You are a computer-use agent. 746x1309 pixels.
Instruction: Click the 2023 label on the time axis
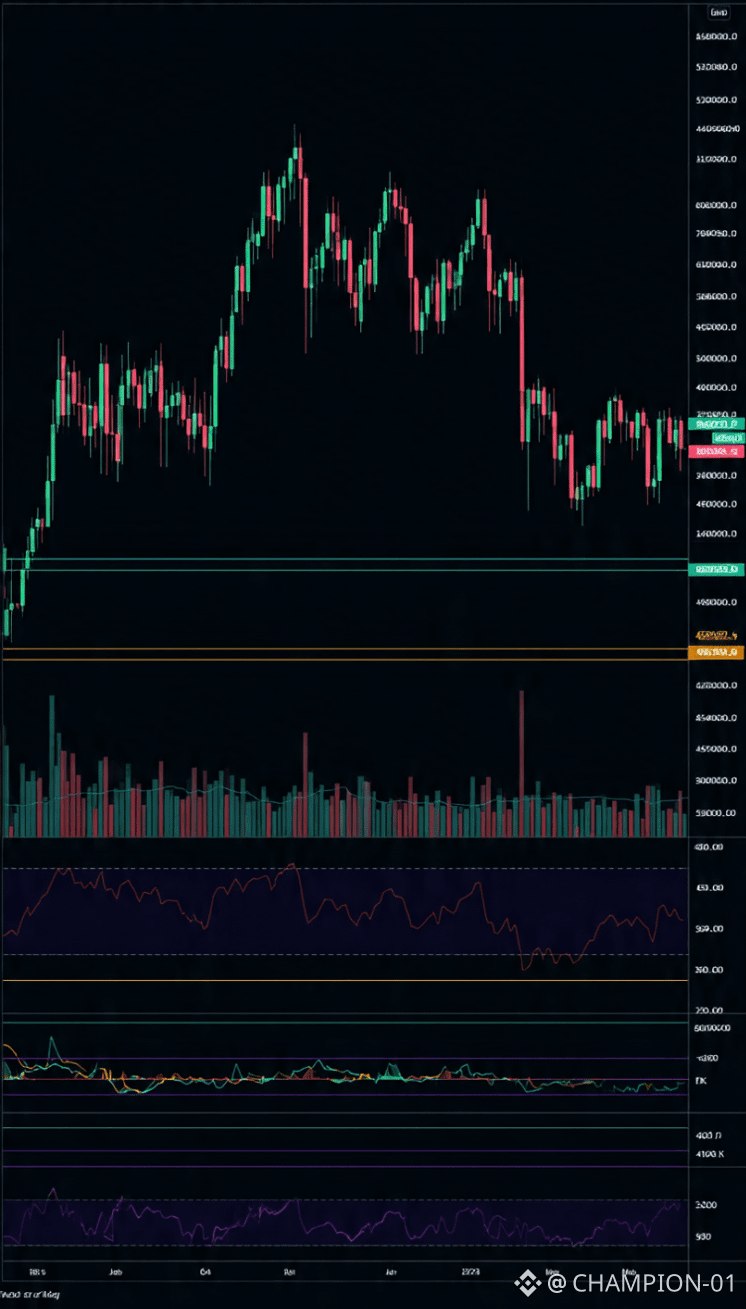click(469, 1273)
